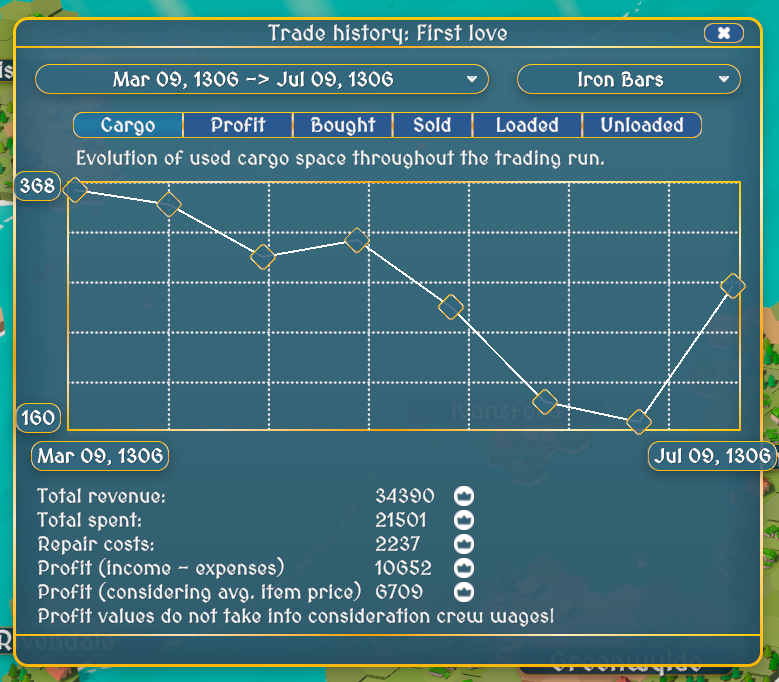Show the Loaded tab
The image size is (779, 682).
click(x=527, y=125)
